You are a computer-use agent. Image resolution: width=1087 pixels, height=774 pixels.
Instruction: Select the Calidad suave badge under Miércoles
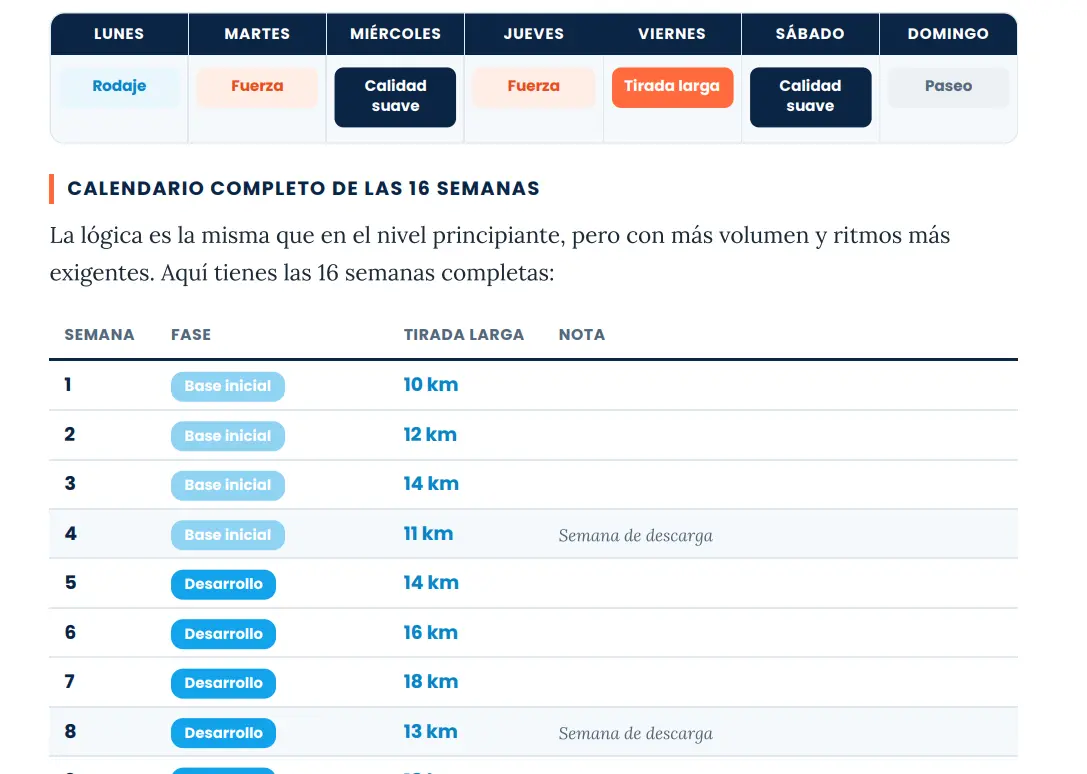[x=395, y=96]
